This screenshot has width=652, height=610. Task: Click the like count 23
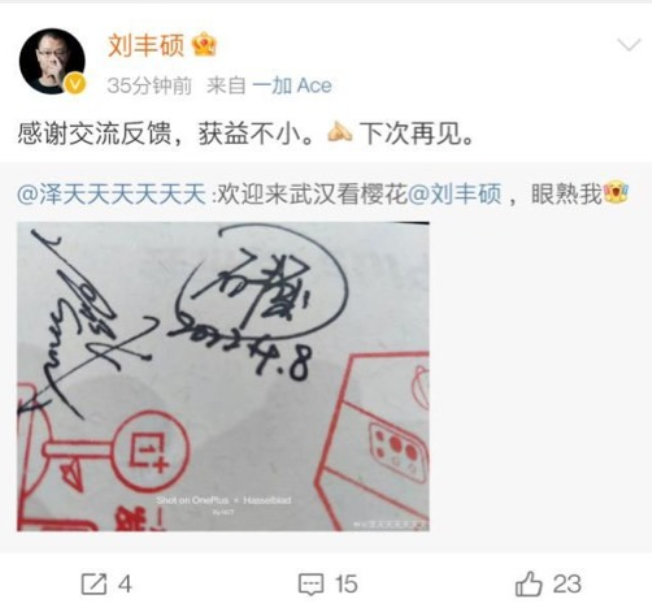(567, 584)
